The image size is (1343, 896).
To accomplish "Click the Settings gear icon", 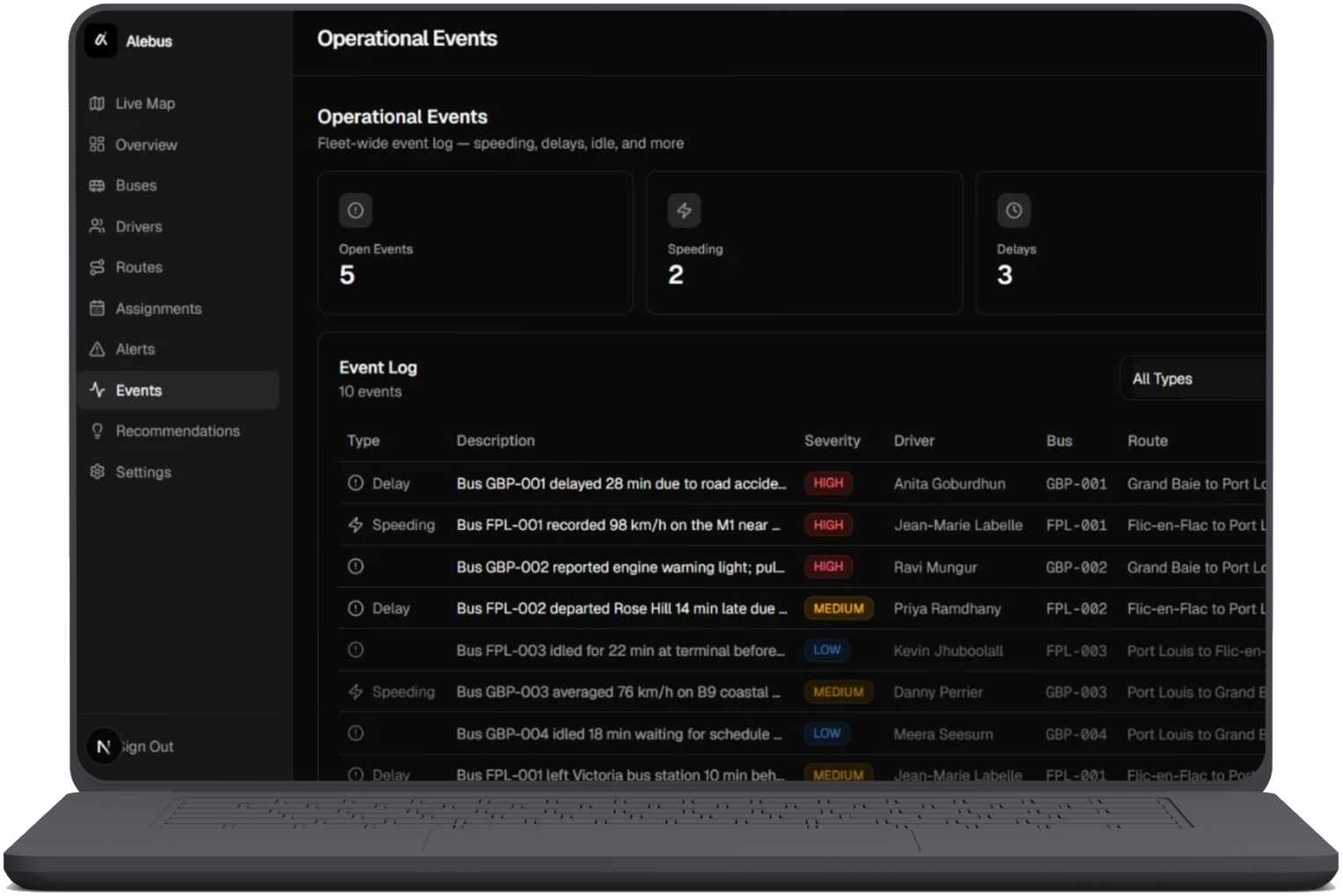I will tap(97, 472).
